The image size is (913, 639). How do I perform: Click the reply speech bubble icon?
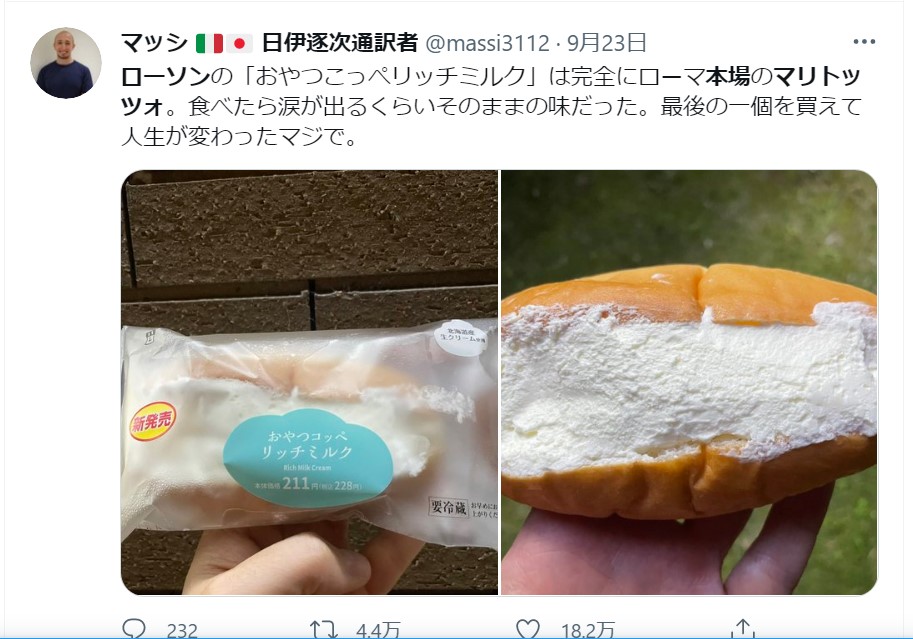coord(134,629)
